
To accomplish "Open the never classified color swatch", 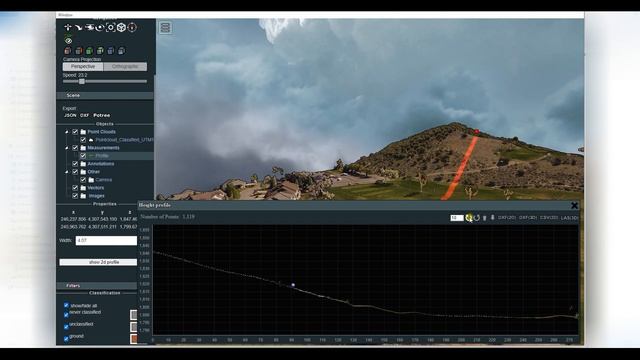I will point(133,315).
